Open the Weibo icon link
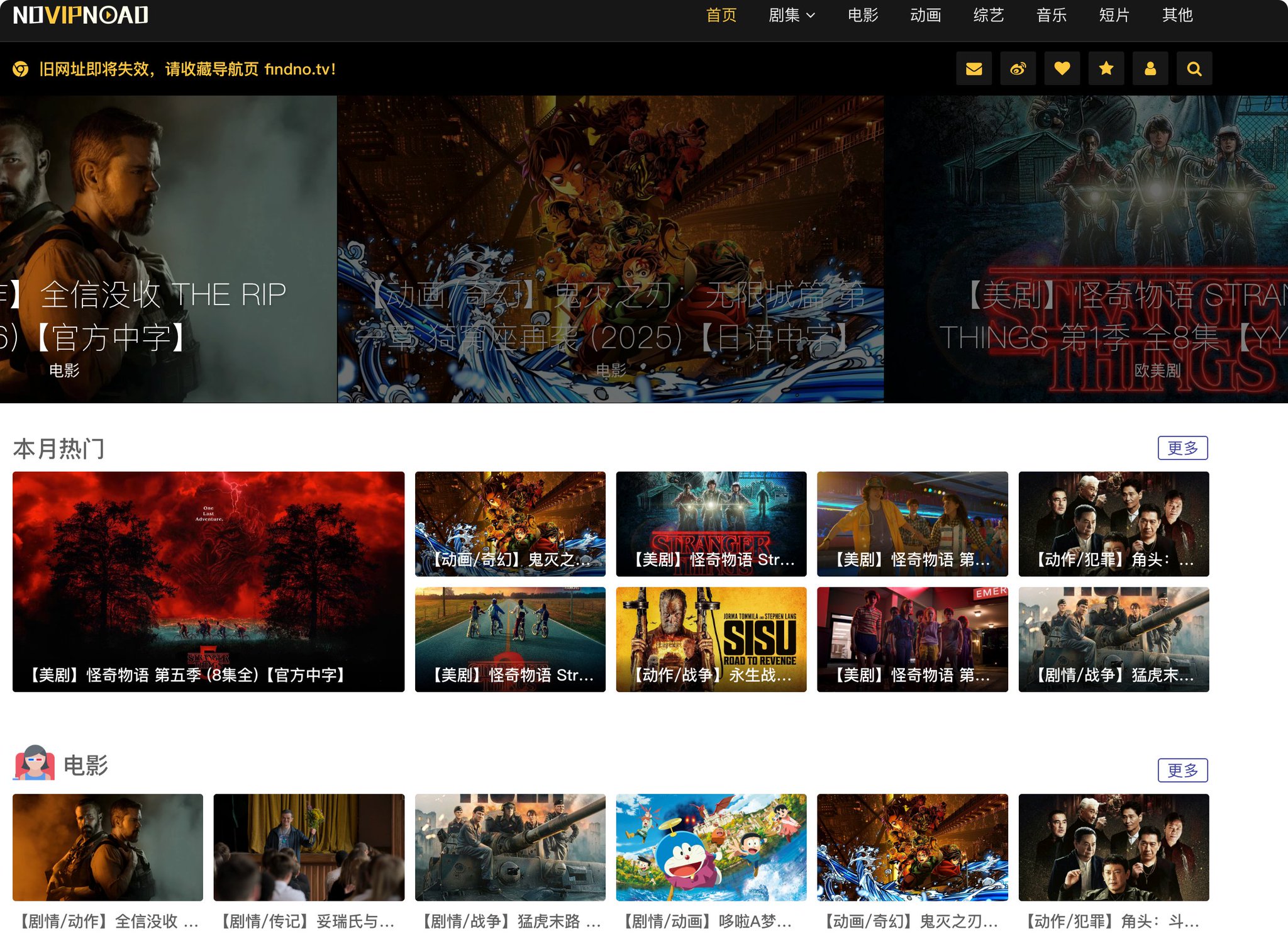This screenshot has height=941, width=1288. coord(1018,69)
